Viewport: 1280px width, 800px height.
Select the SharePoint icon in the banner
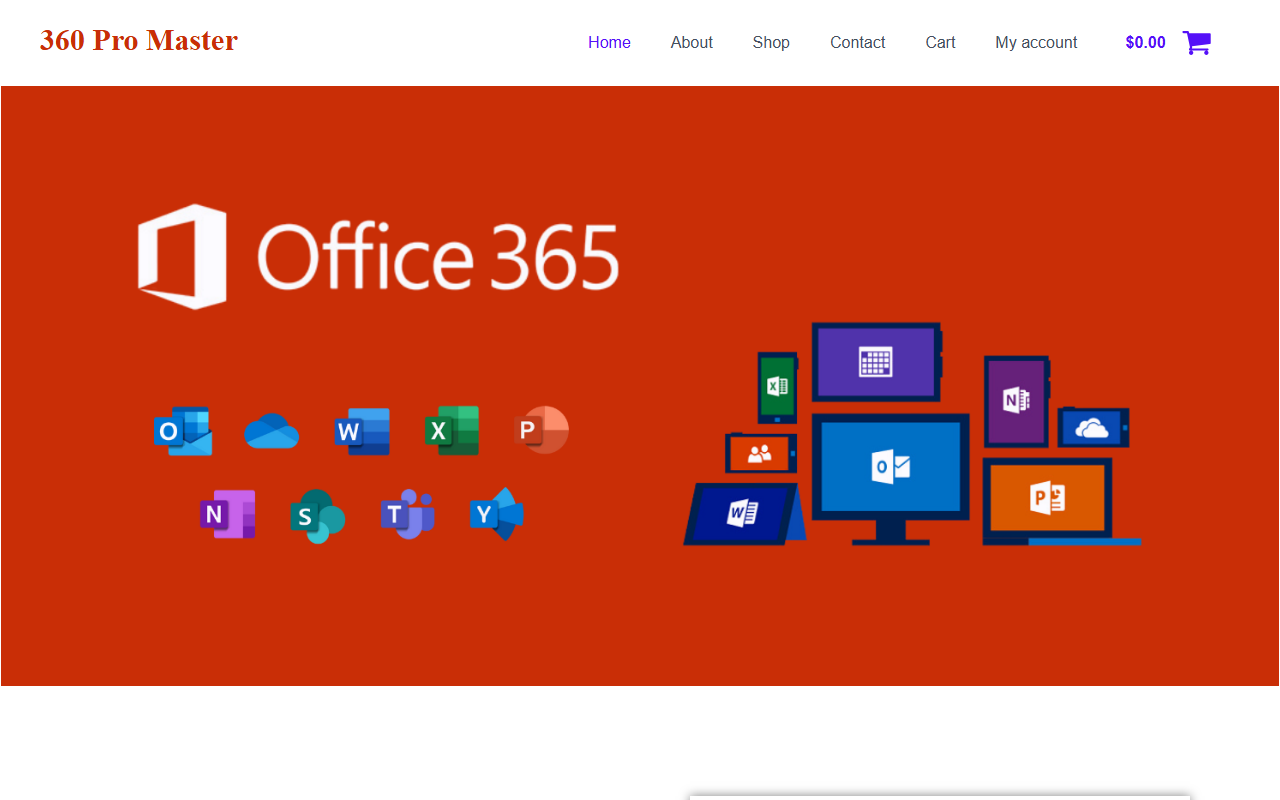pyautogui.click(x=318, y=516)
